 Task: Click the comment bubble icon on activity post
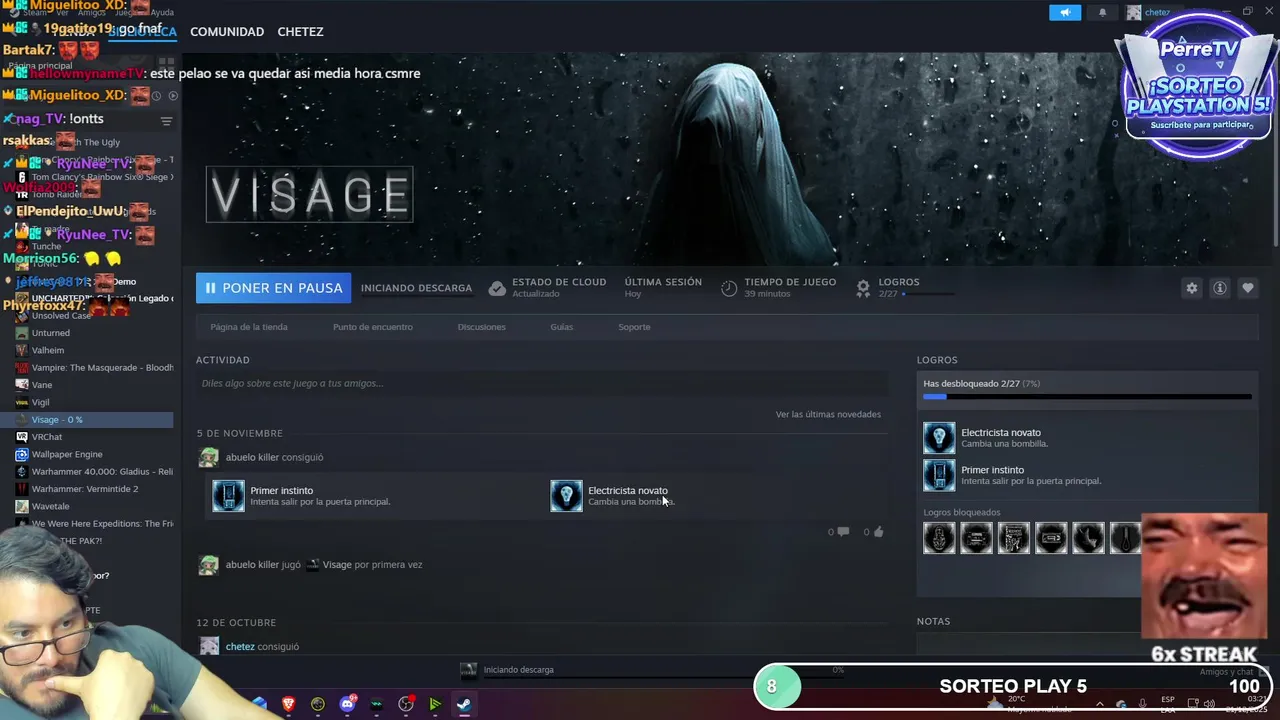coord(843,532)
